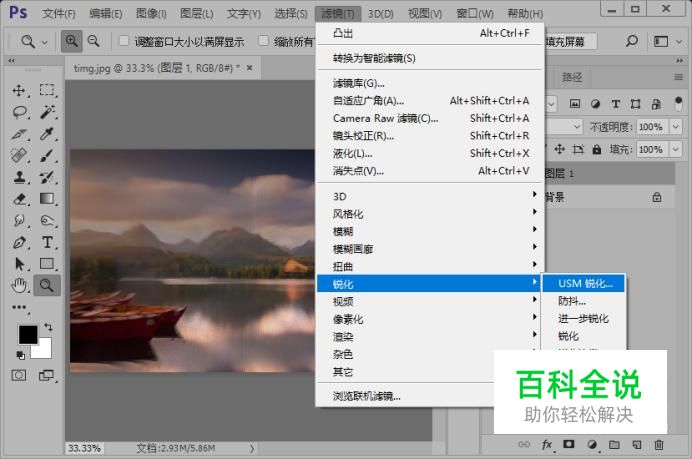Open the search magnifier icon

632,41
